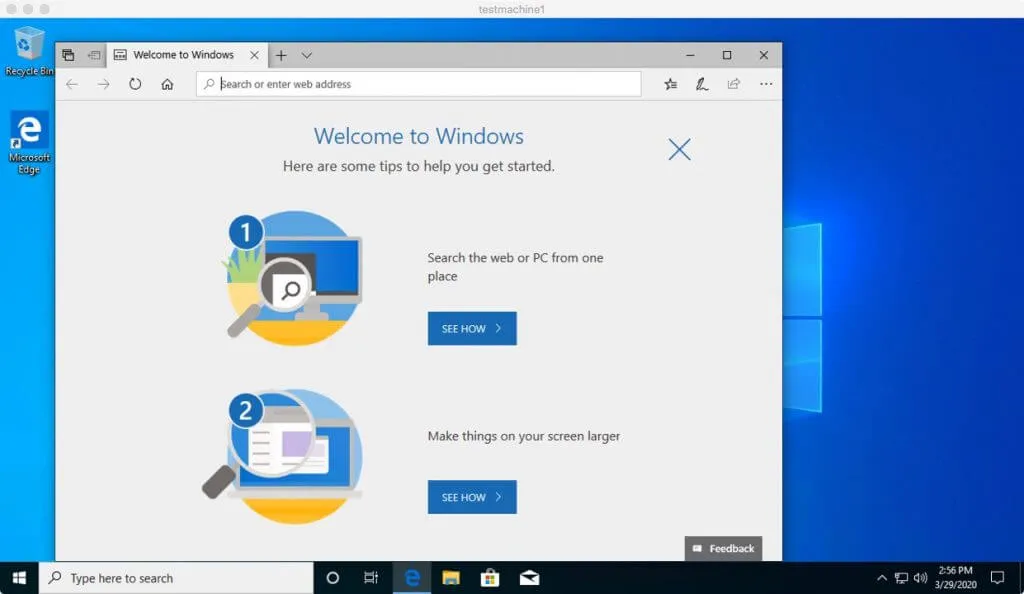
Task: Launch Microsoft Edge from desktop shortcut
Action: pos(29,143)
